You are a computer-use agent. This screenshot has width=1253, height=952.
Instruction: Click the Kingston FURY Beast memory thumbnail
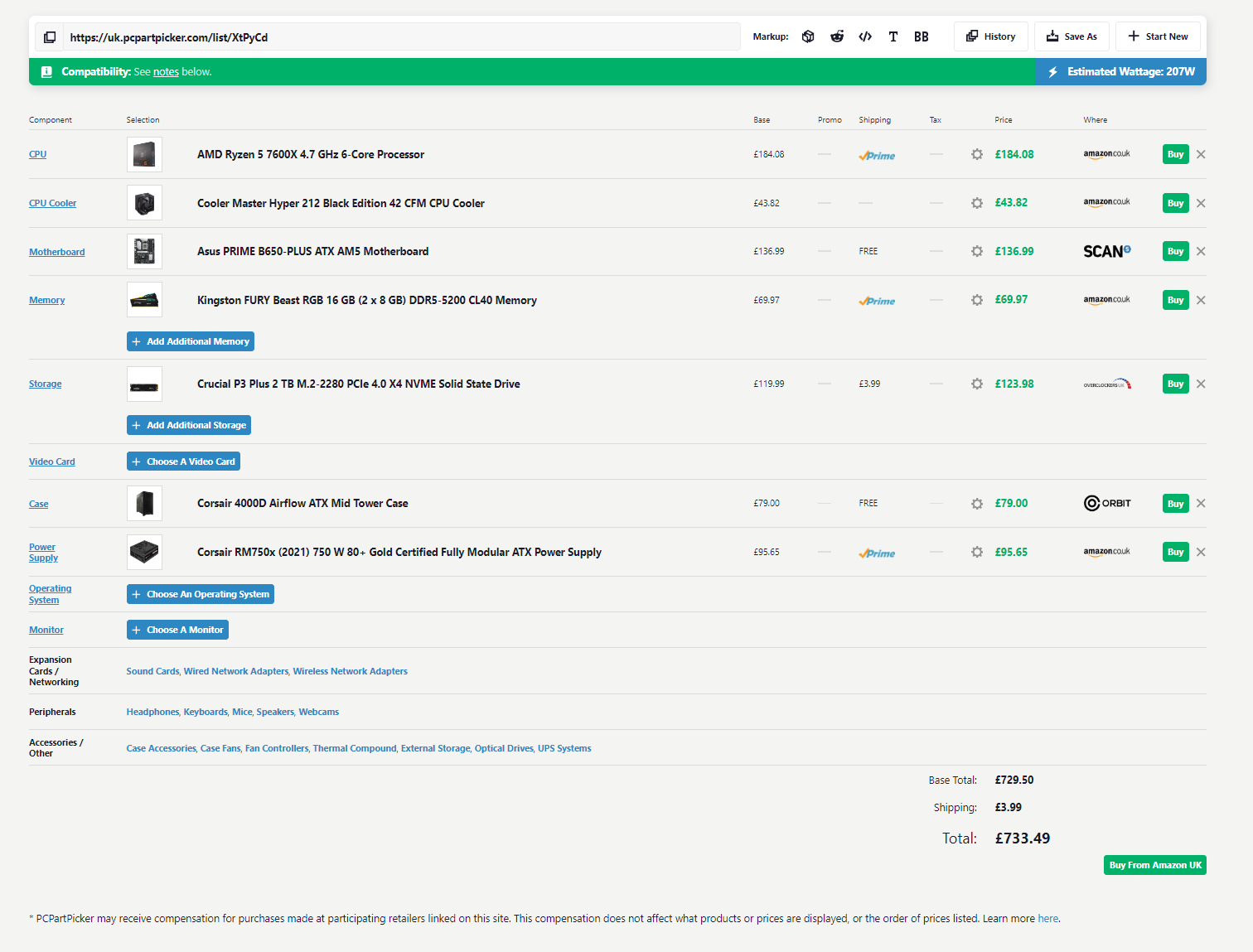click(144, 300)
